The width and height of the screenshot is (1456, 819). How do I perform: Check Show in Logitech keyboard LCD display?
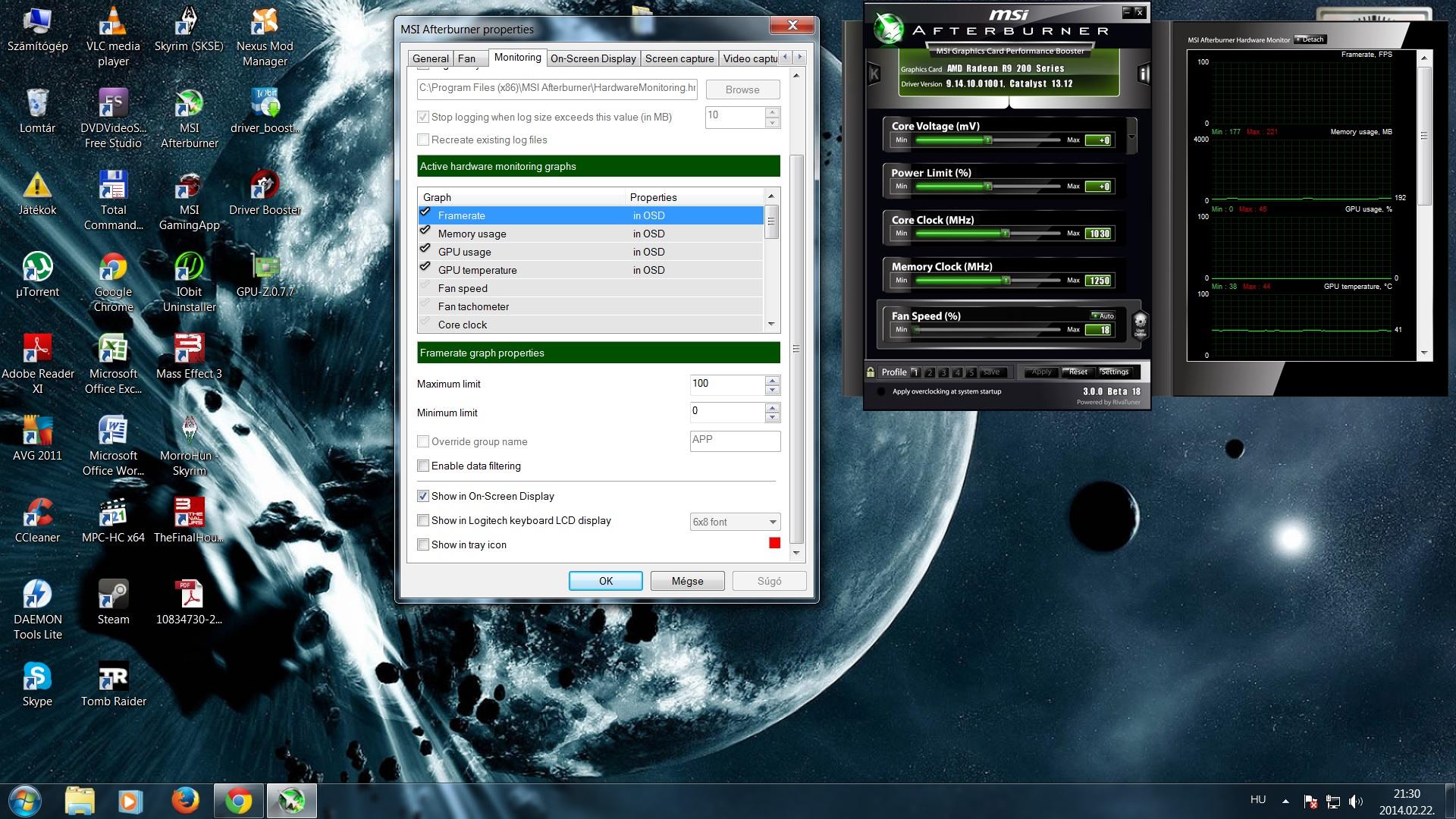[x=423, y=520]
